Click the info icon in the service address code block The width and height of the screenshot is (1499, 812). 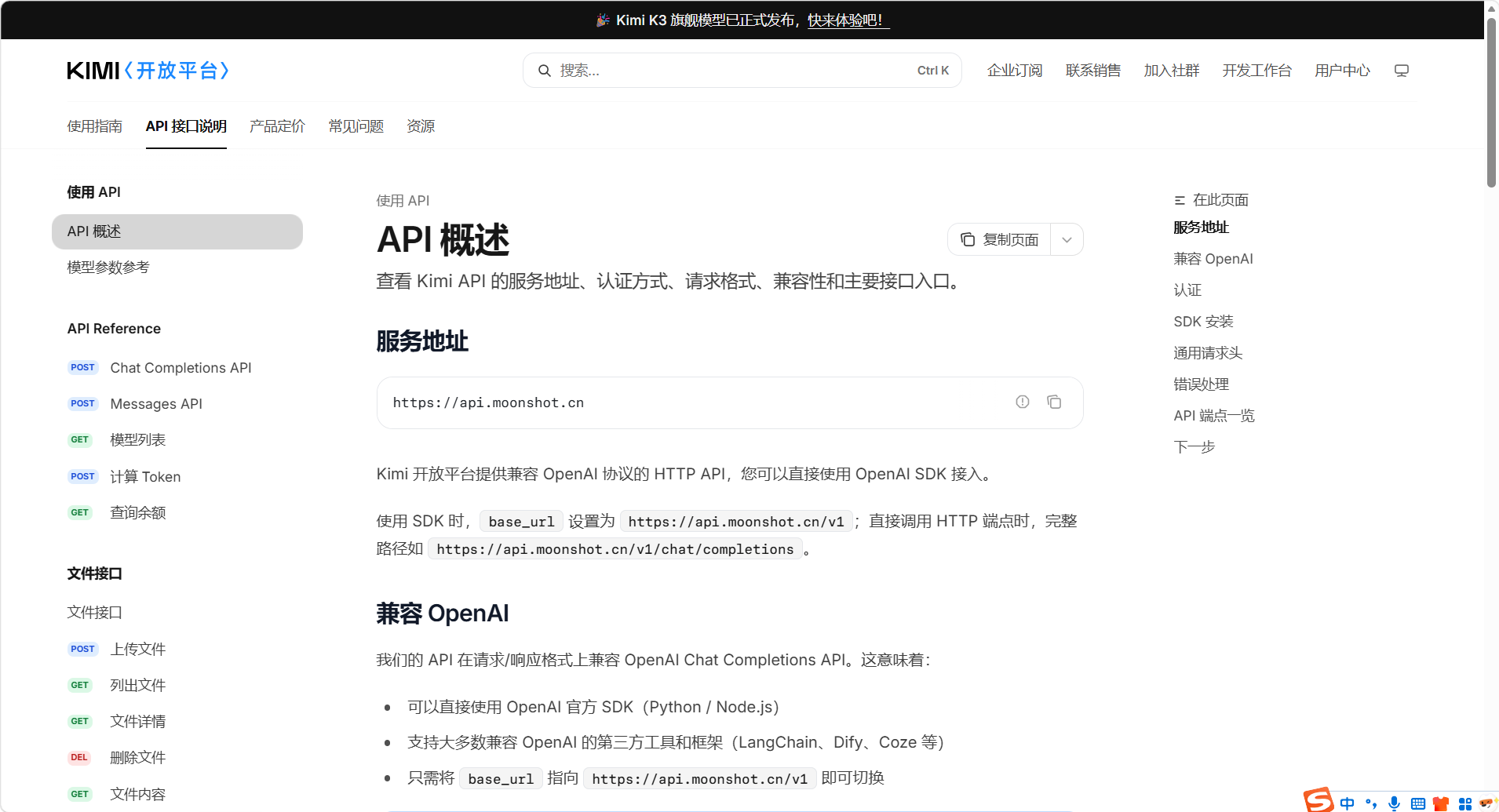[1023, 402]
